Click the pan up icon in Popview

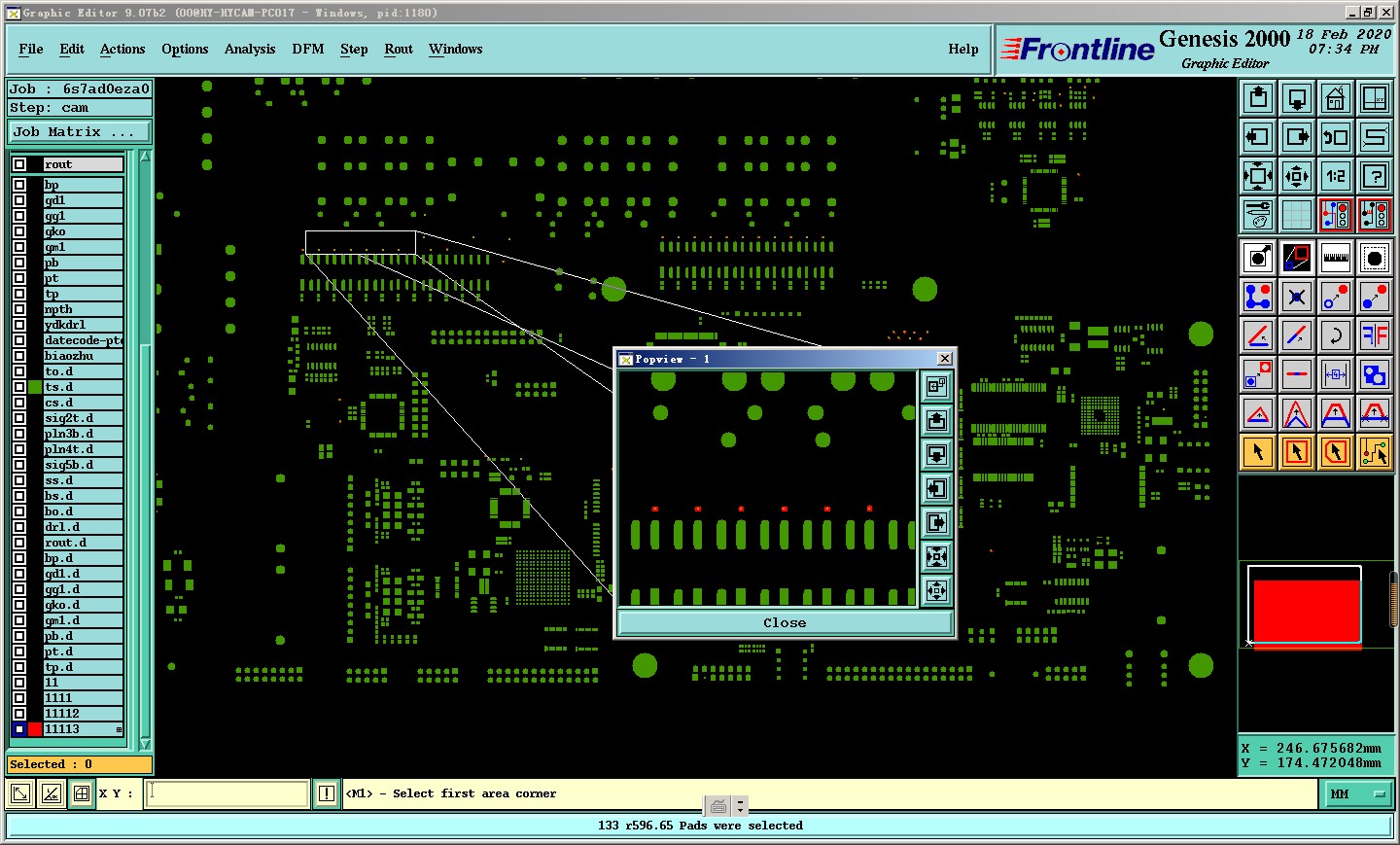pos(936,421)
